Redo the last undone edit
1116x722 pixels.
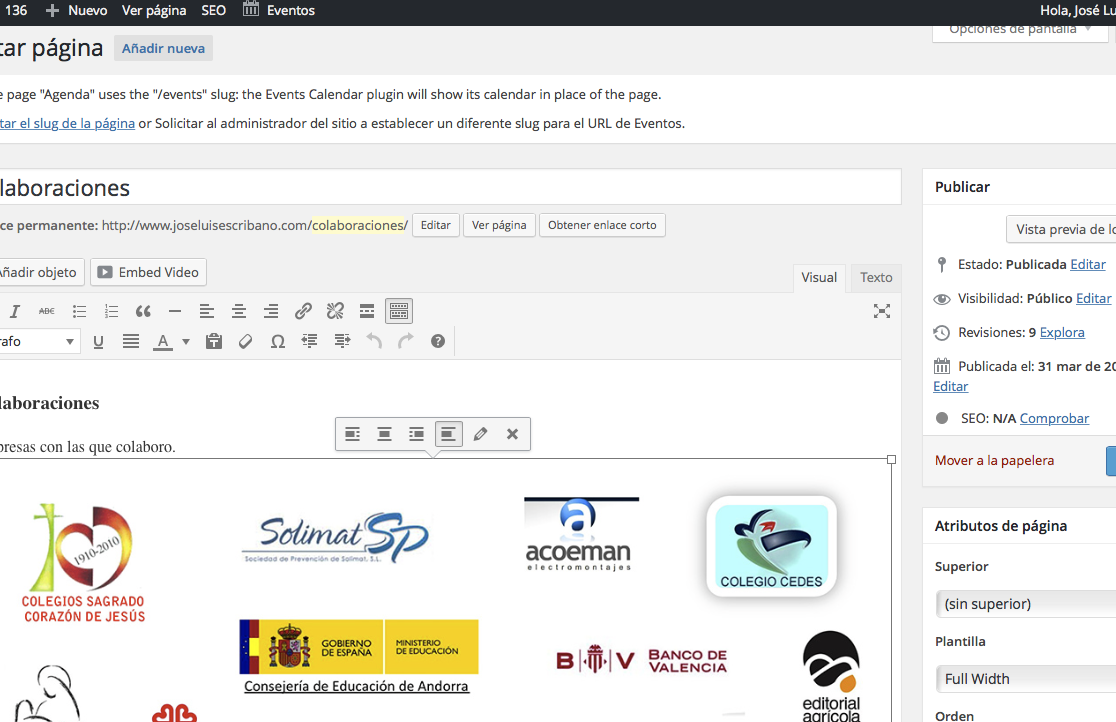406,342
